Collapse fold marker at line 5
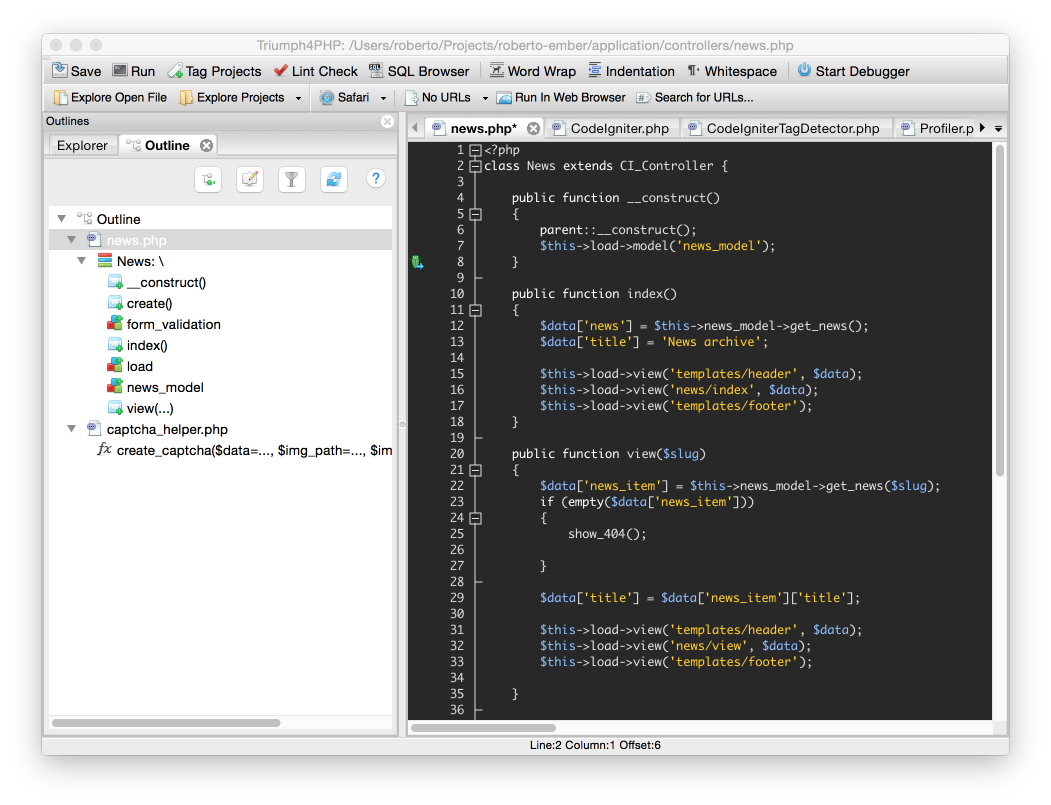1051x805 pixels. coord(475,214)
